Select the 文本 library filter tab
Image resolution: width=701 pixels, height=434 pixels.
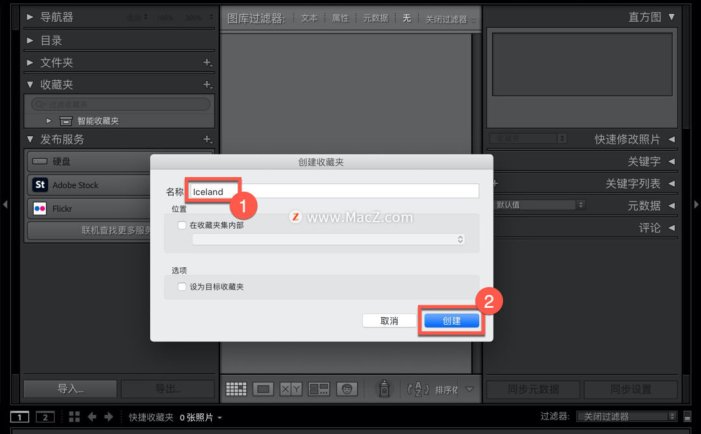(309, 18)
